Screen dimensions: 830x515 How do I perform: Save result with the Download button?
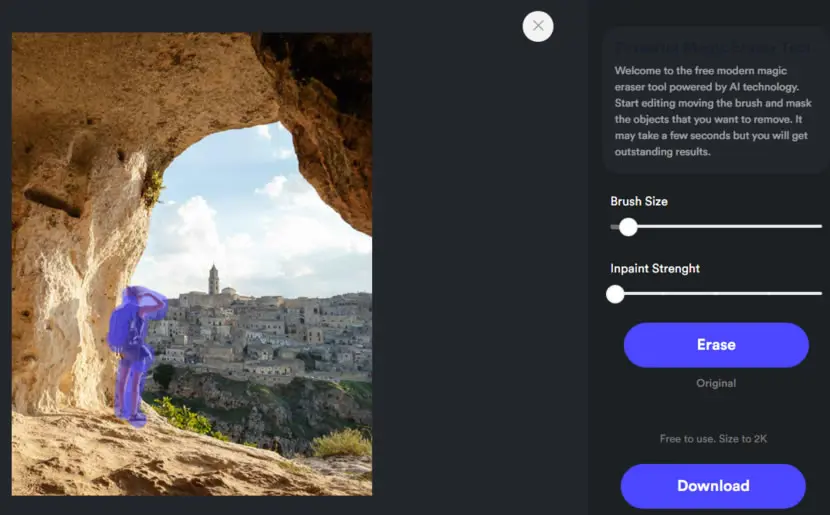[x=713, y=486]
